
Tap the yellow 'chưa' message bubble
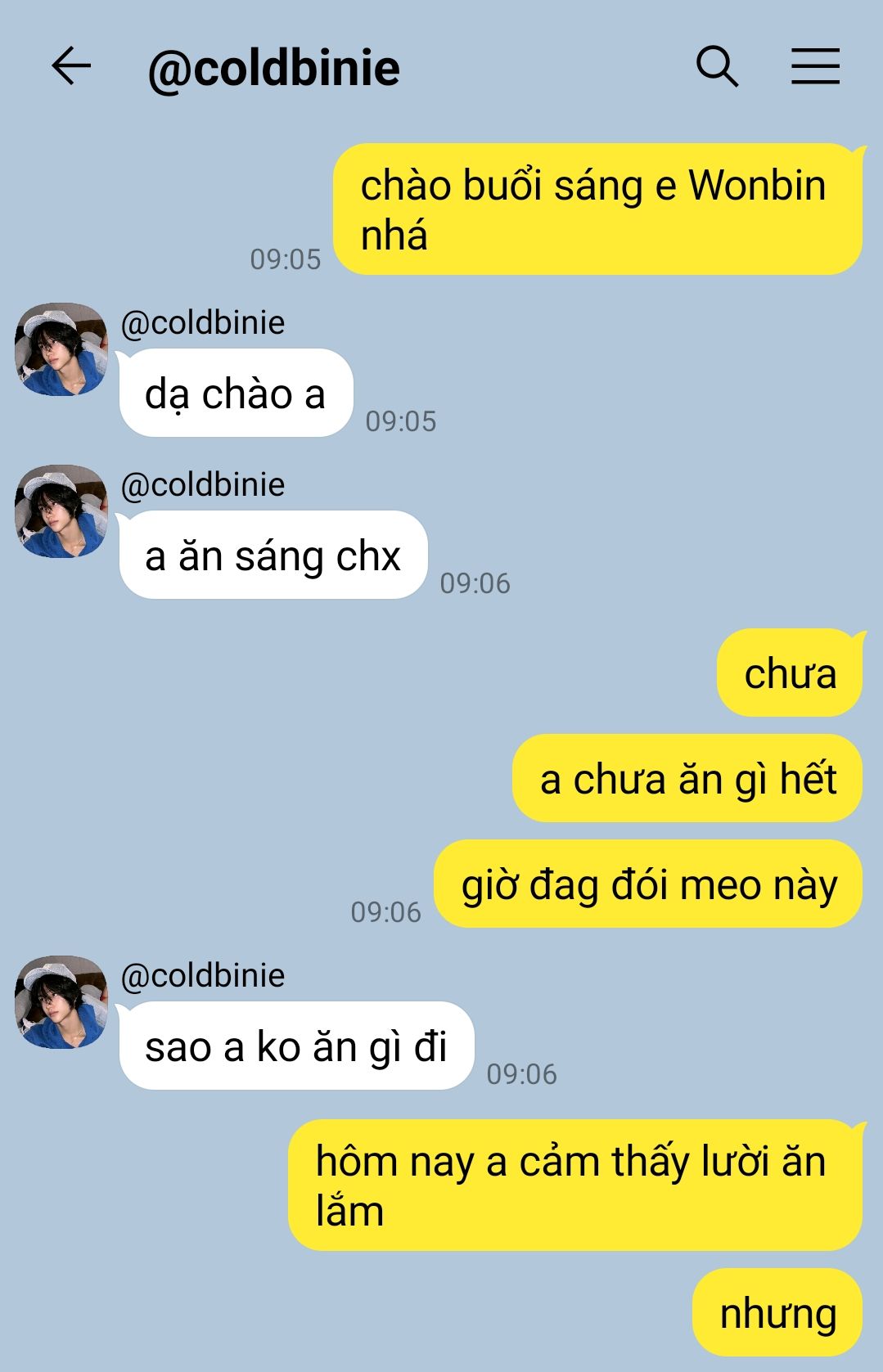tap(790, 673)
